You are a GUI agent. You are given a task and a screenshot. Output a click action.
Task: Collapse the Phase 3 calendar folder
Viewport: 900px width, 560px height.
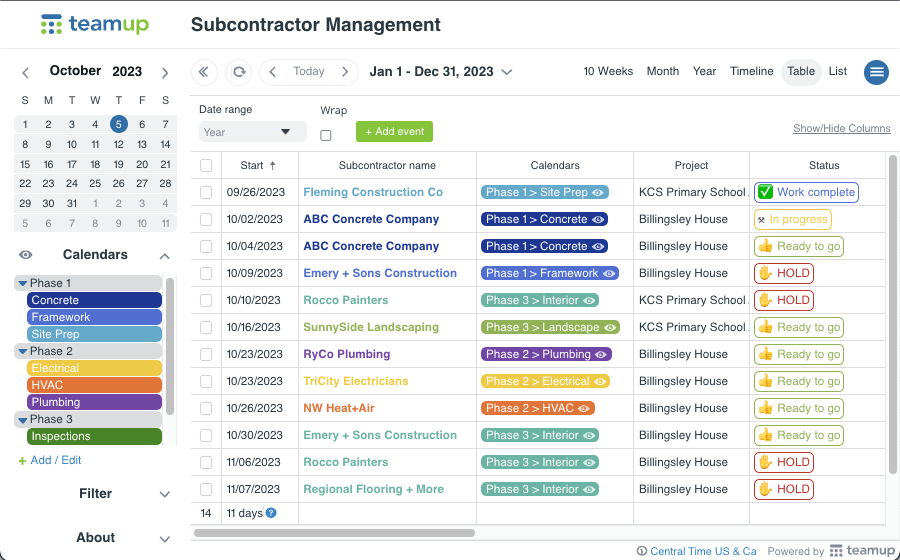[x=23, y=420]
